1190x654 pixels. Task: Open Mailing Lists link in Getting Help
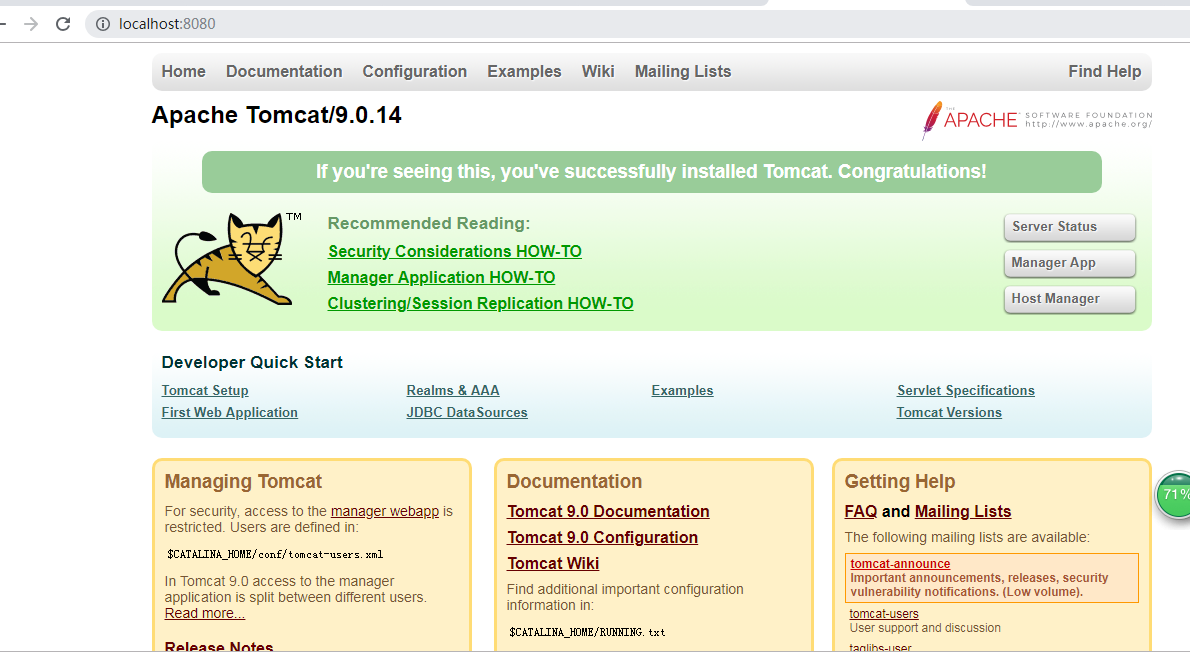click(963, 511)
